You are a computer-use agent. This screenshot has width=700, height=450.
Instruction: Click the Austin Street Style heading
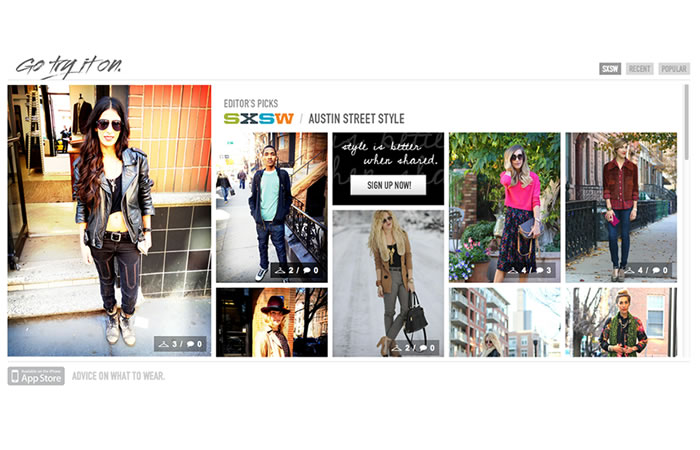(x=356, y=119)
